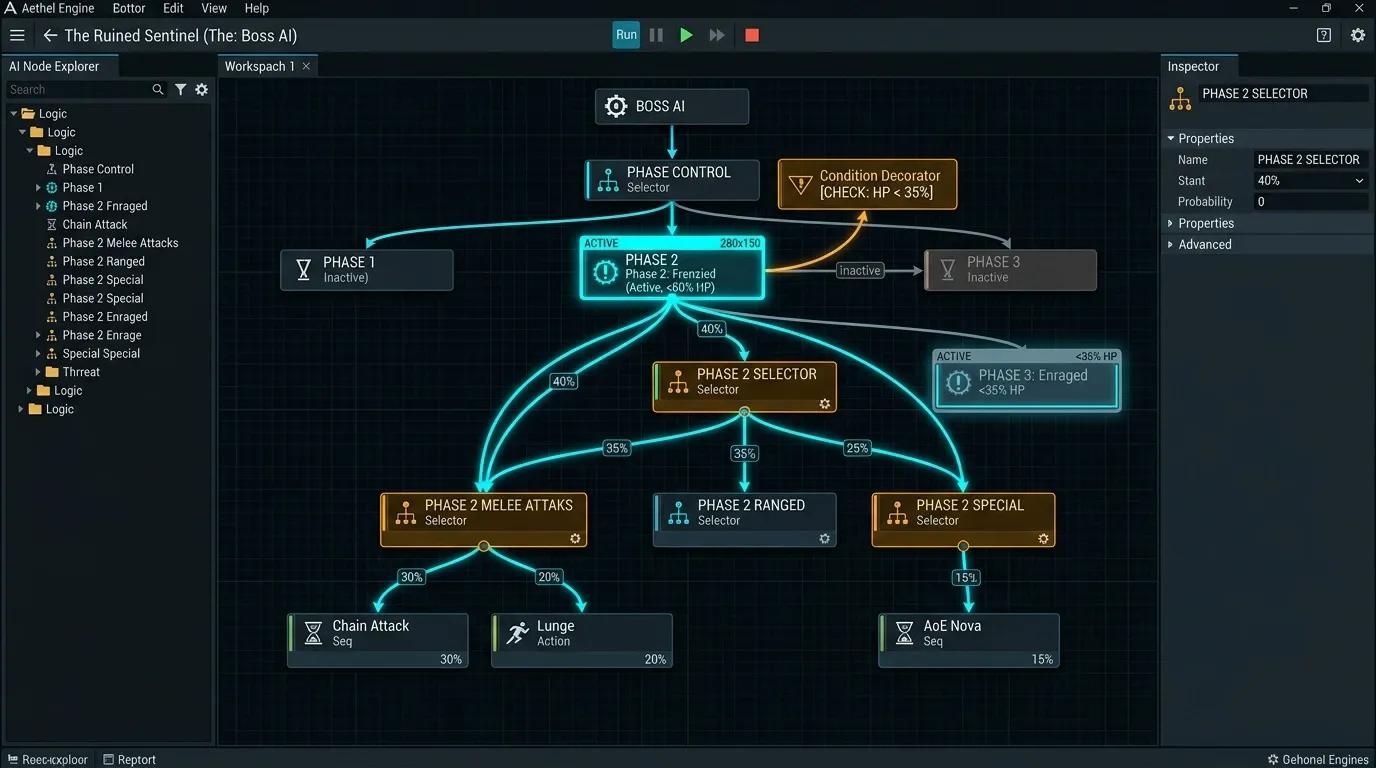Screen dimensions: 1376x768
Task: Click gear on PHASE 2 MELEE ATTAKS node
Action: (575, 538)
